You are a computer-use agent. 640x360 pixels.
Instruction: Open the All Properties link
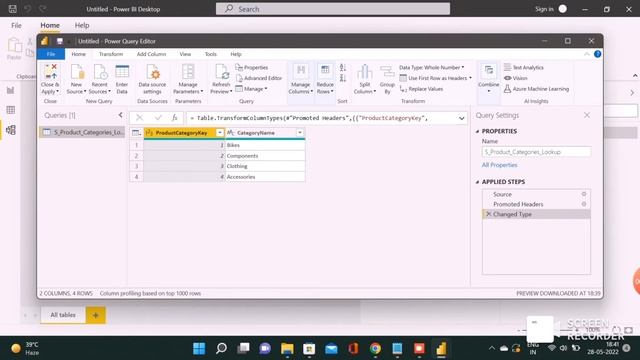[499, 165]
